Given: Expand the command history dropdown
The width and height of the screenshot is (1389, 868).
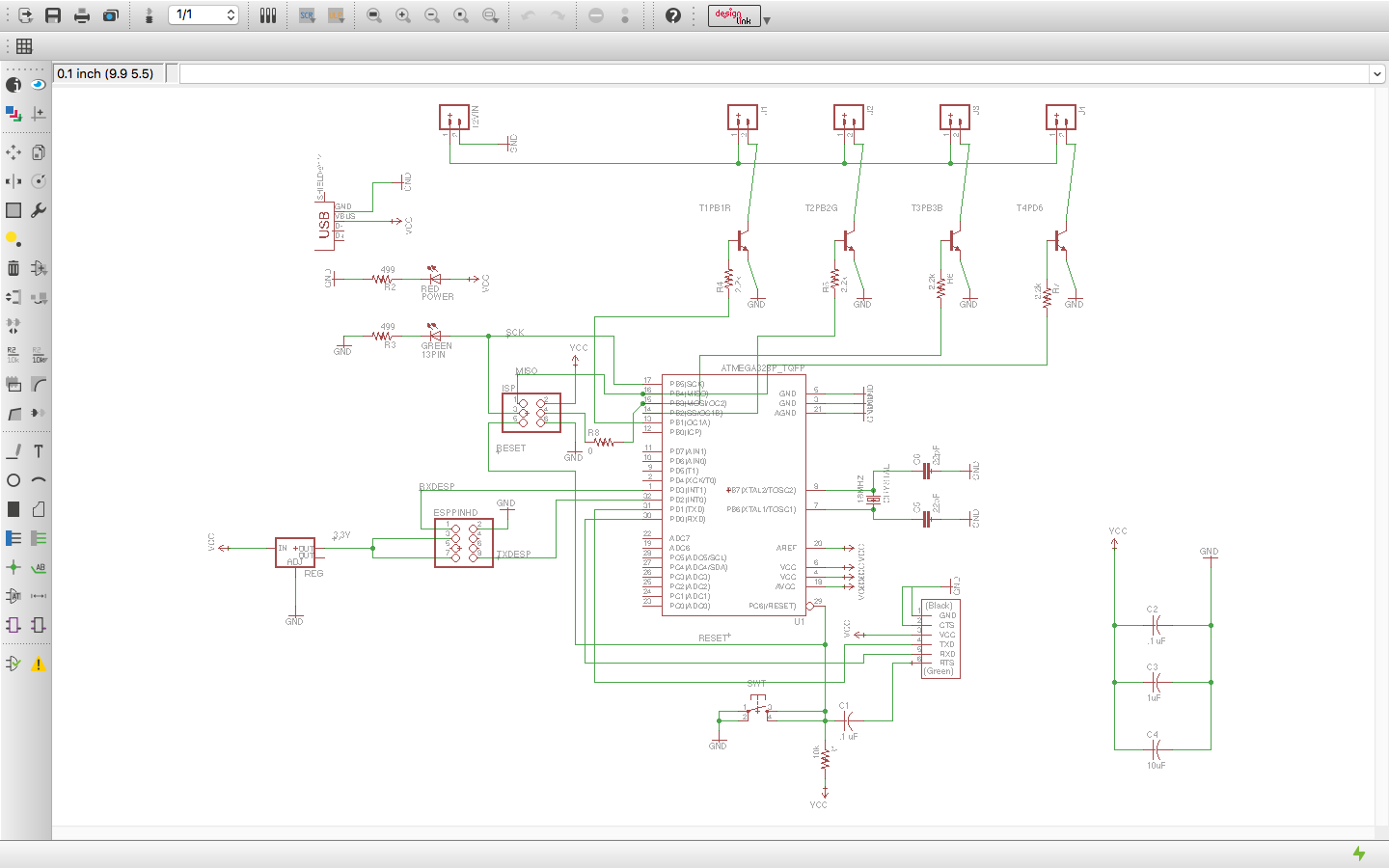Looking at the screenshot, I should [x=1377, y=74].
